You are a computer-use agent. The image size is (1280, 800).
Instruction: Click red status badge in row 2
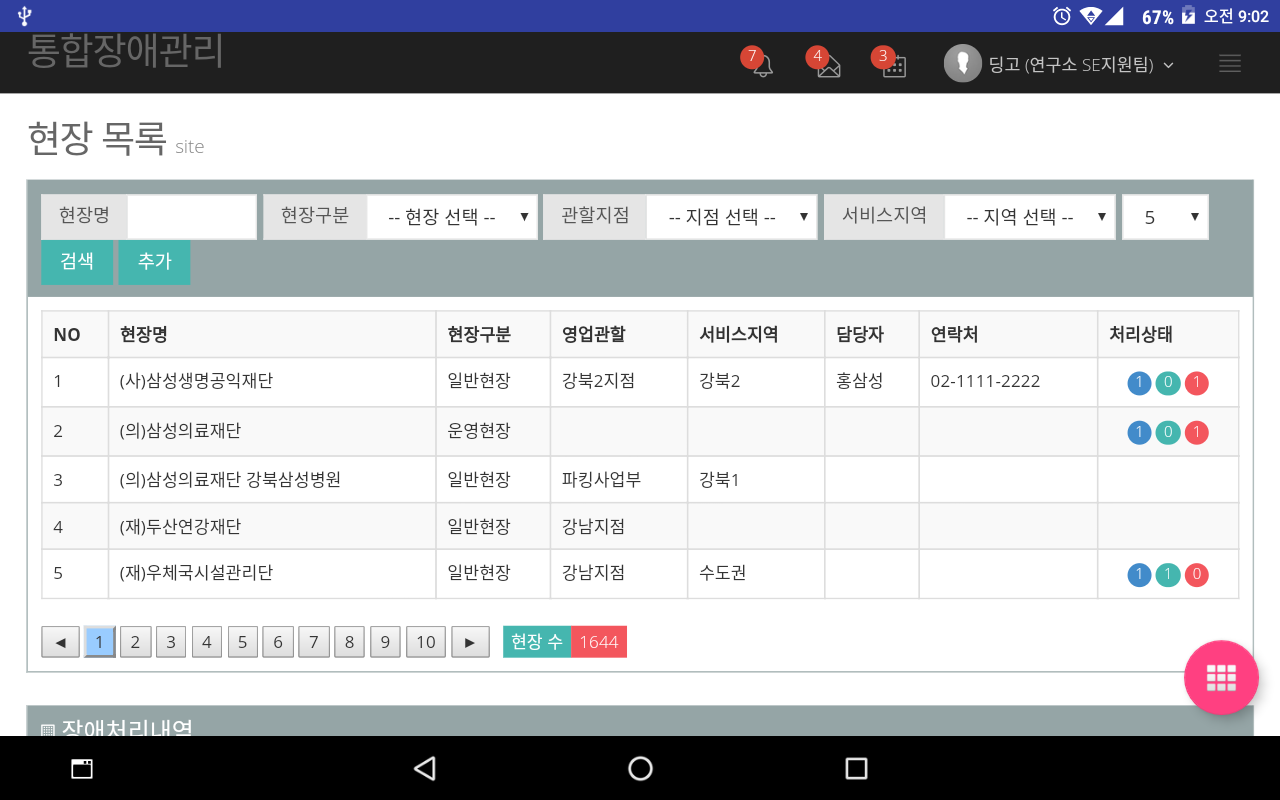(1196, 432)
